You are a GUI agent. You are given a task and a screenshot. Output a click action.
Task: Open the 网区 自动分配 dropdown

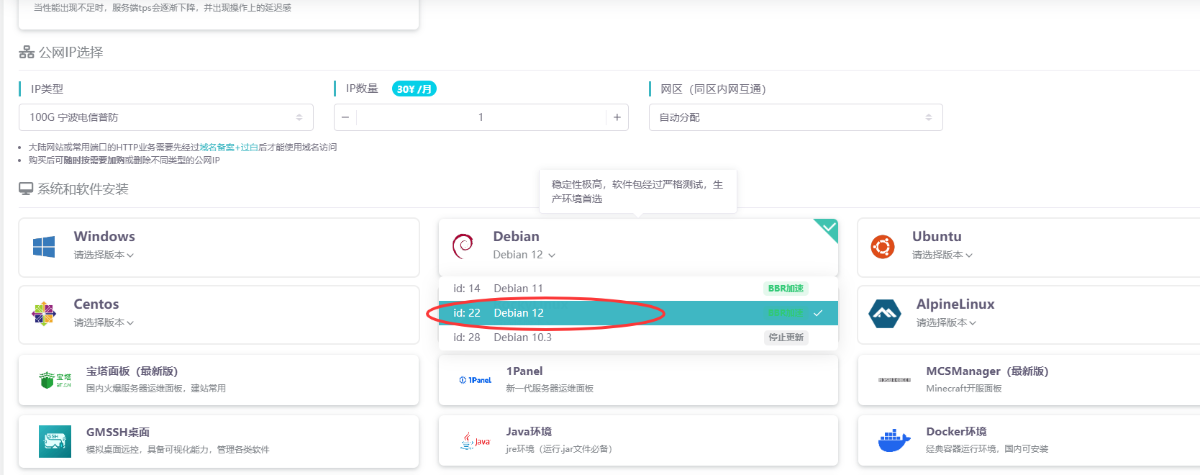click(795, 117)
